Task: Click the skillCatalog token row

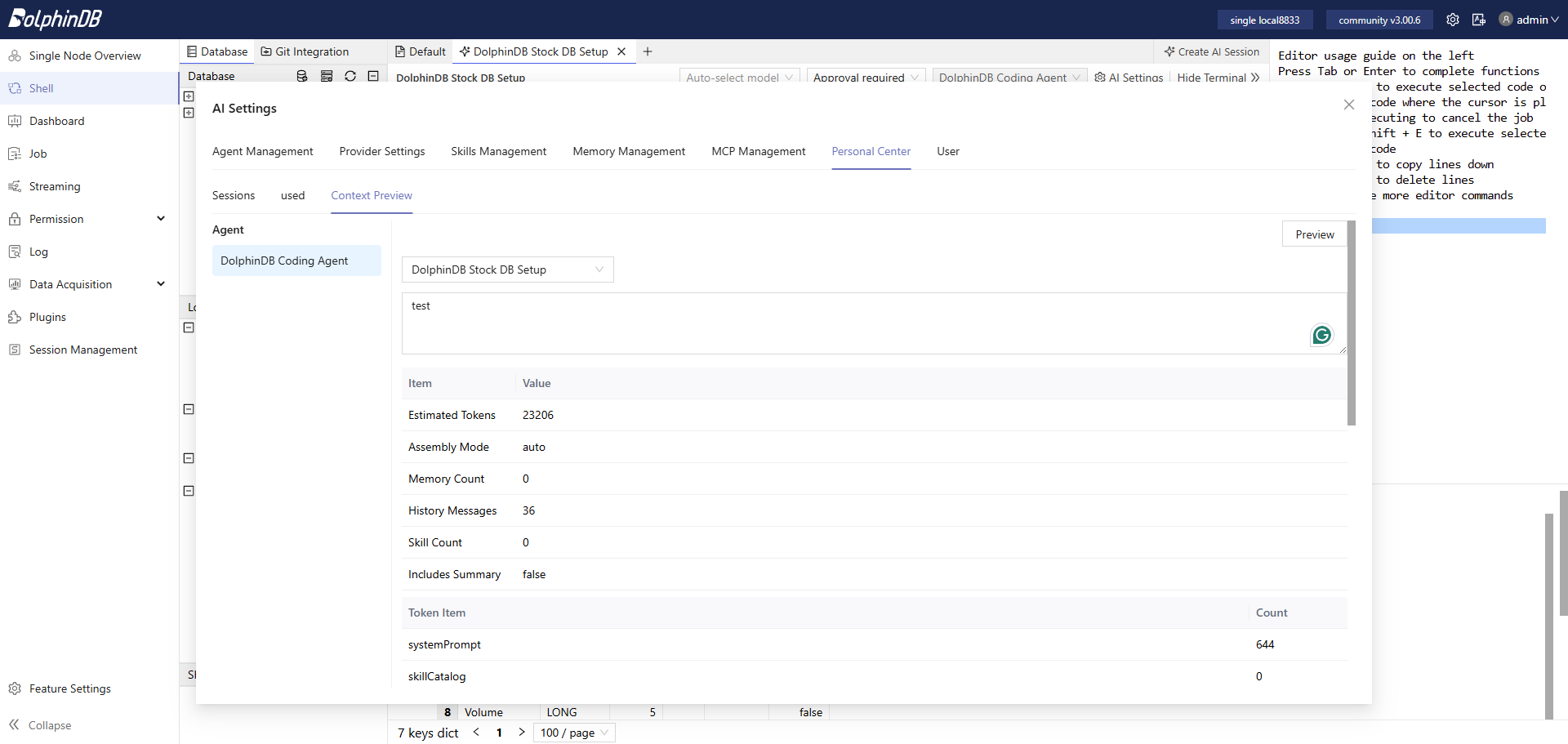Action: pos(875,676)
